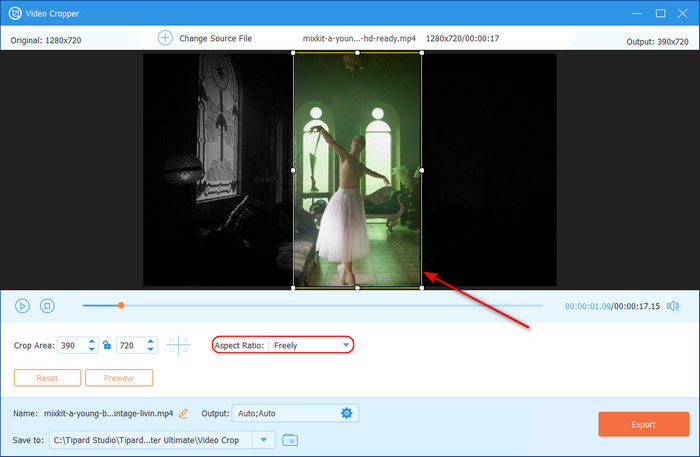The width and height of the screenshot is (700, 457).
Task: Click the Play button
Action: (x=22, y=306)
